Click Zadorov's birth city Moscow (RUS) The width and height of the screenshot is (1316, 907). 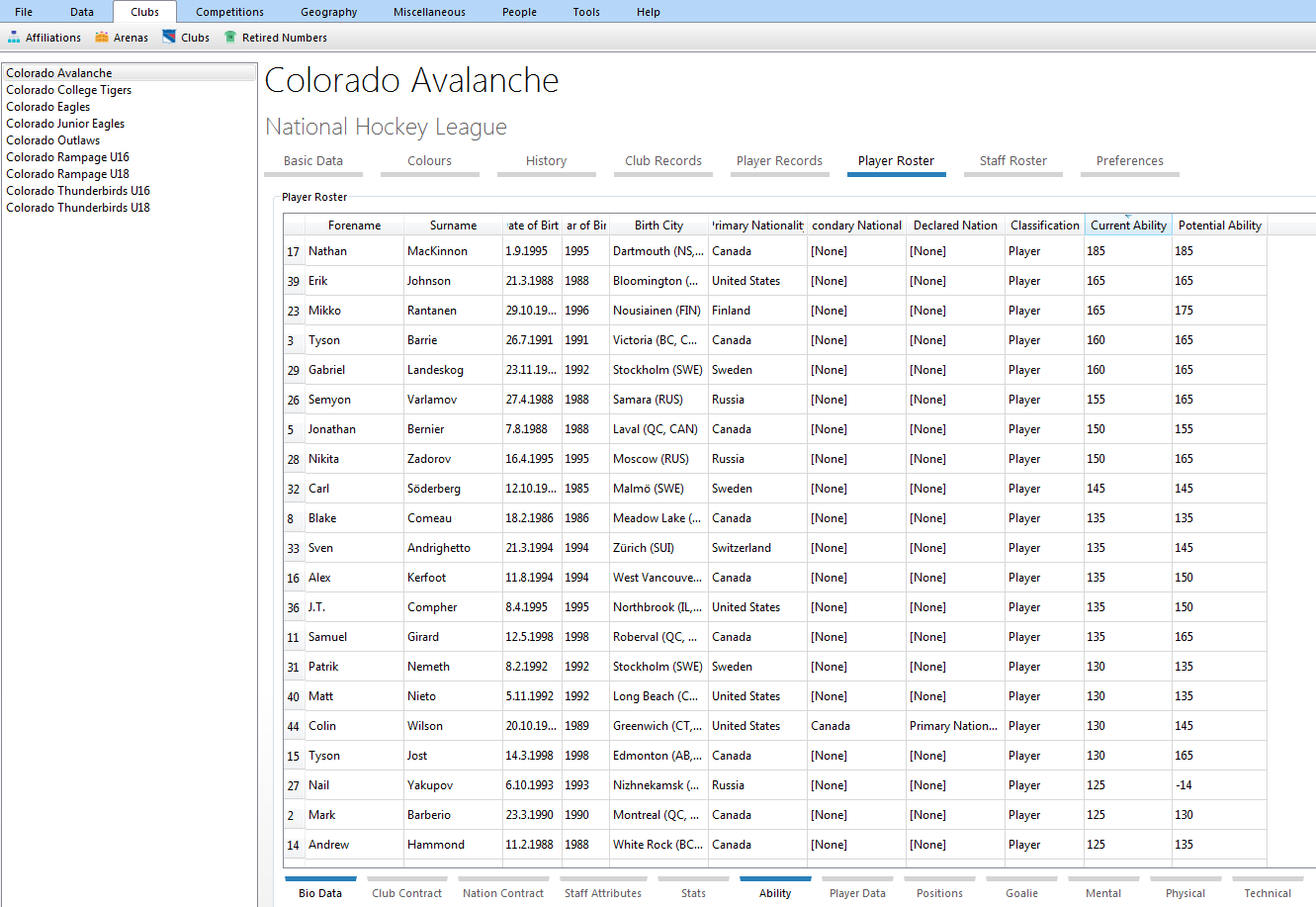tap(658, 459)
